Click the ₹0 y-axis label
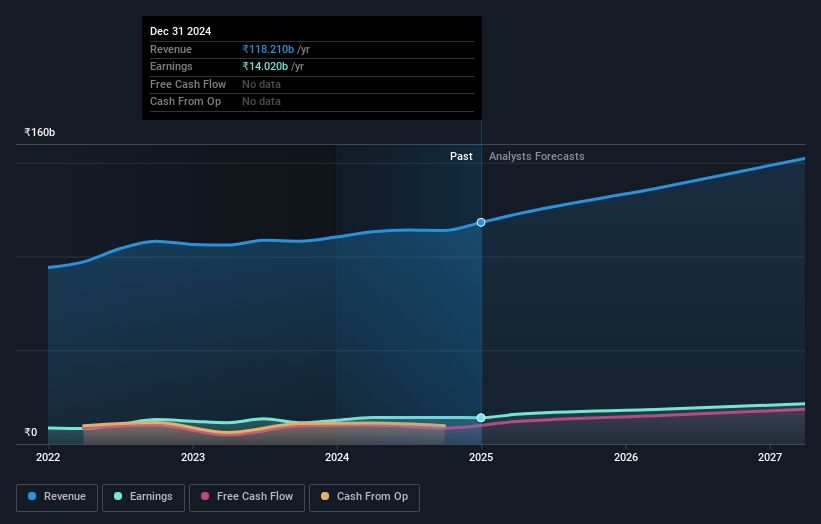The height and width of the screenshot is (524, 821). point(31,432)
